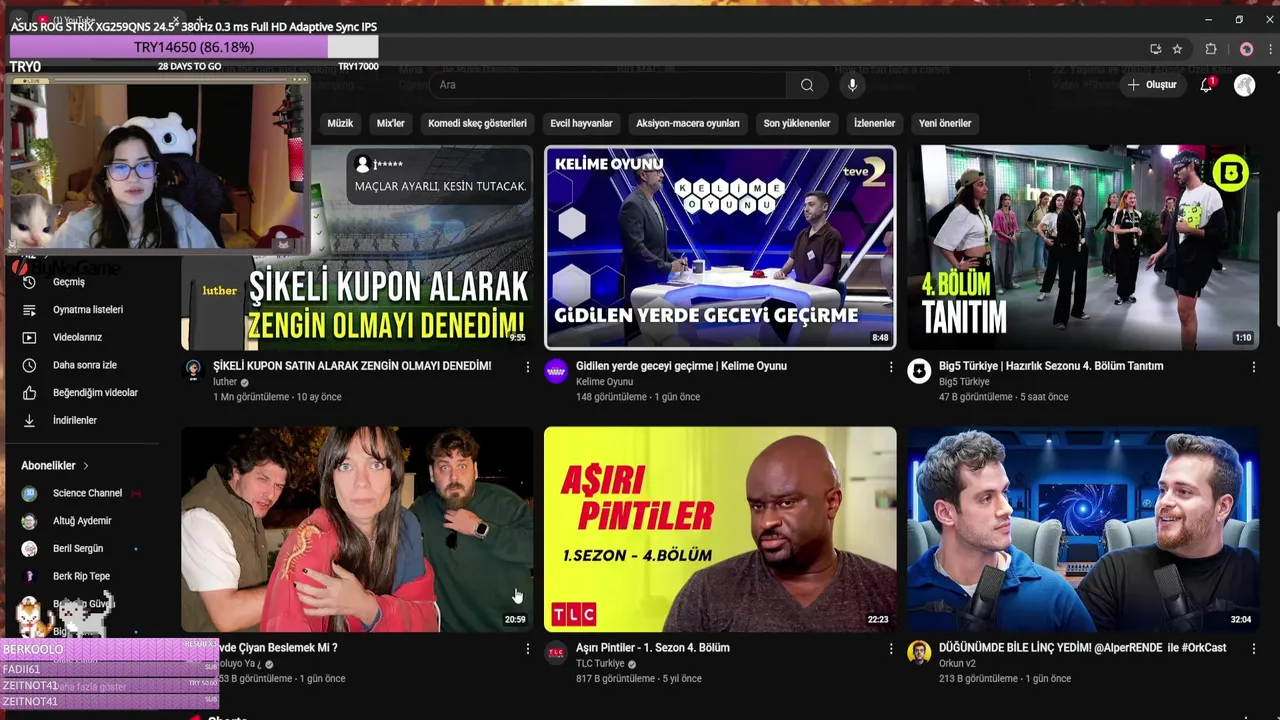
Task: Select Aksiyon-macera oyunları chip
Action: (x=688, y=123)
